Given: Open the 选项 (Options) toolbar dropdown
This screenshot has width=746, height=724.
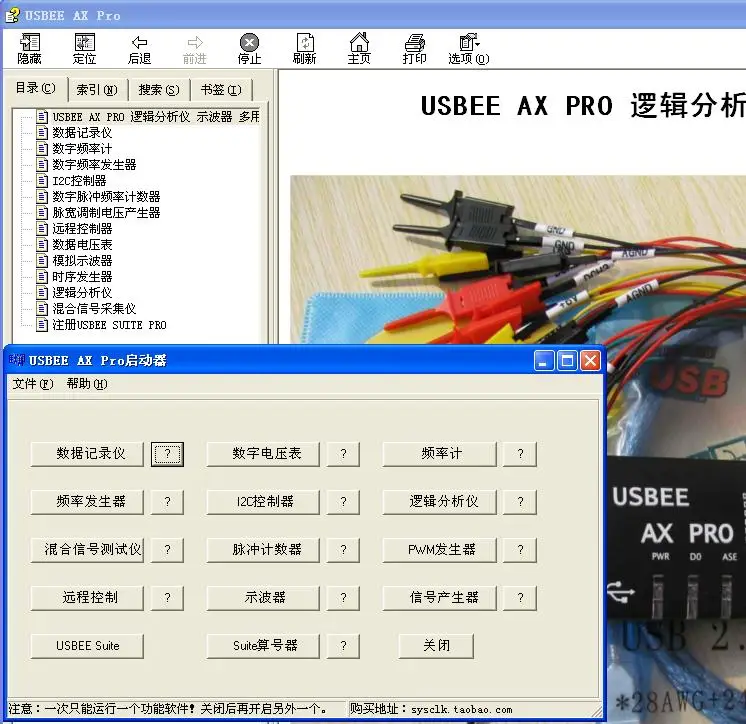Looking at the screenshot, I should [x=469, y=49].
